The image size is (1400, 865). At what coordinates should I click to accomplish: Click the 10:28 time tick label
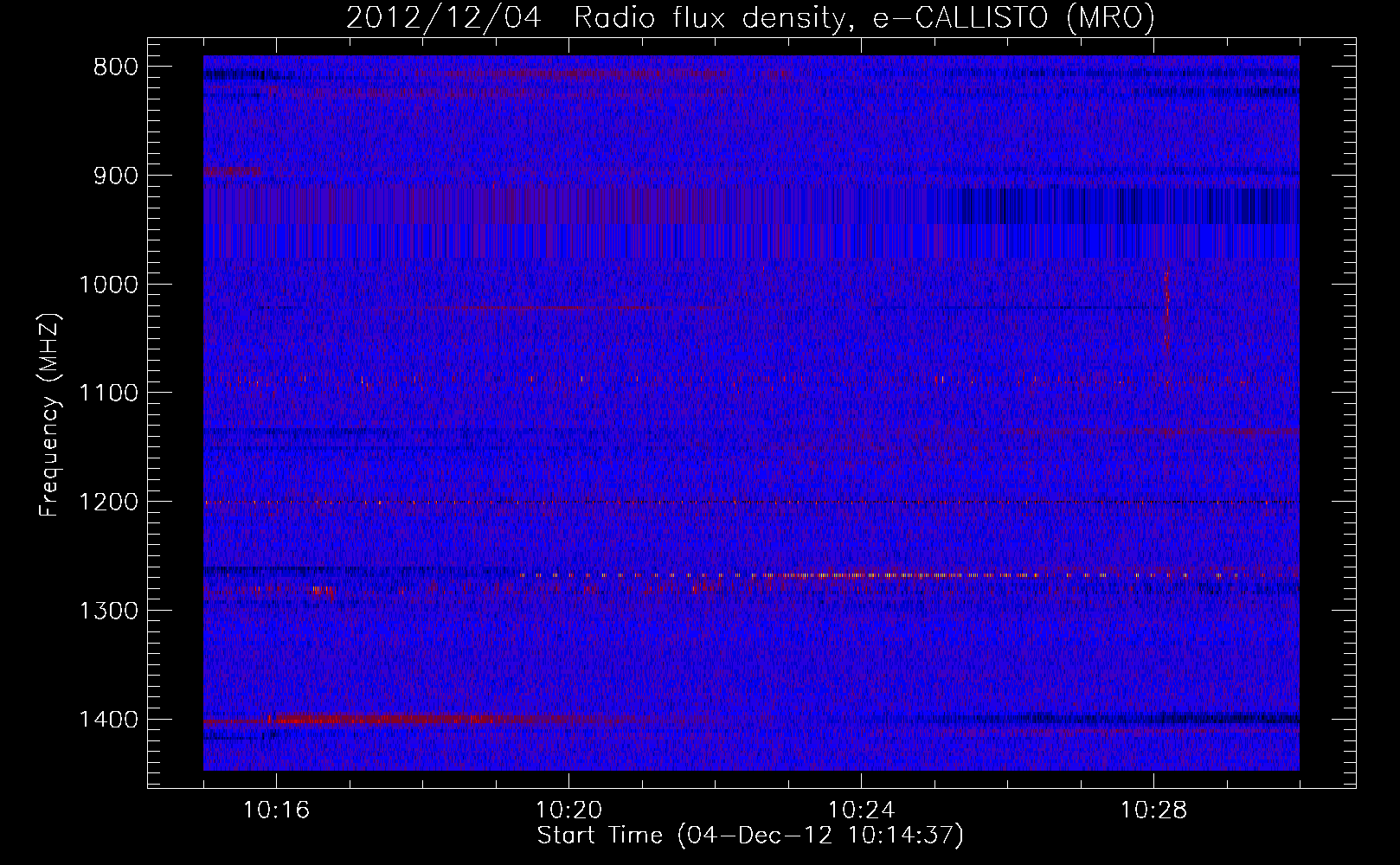click(x=1153, y=811)
